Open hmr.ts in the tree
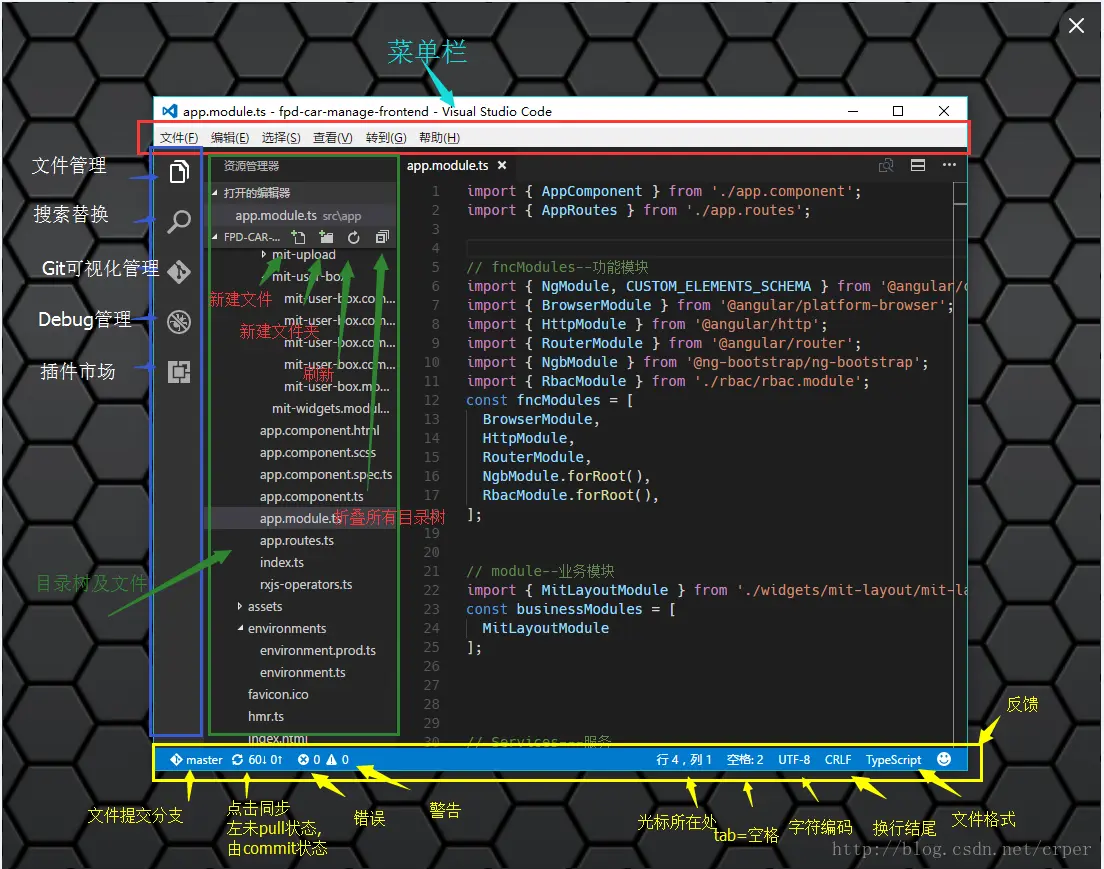The width and height of the screenshot is (1104, 869). 265,716
